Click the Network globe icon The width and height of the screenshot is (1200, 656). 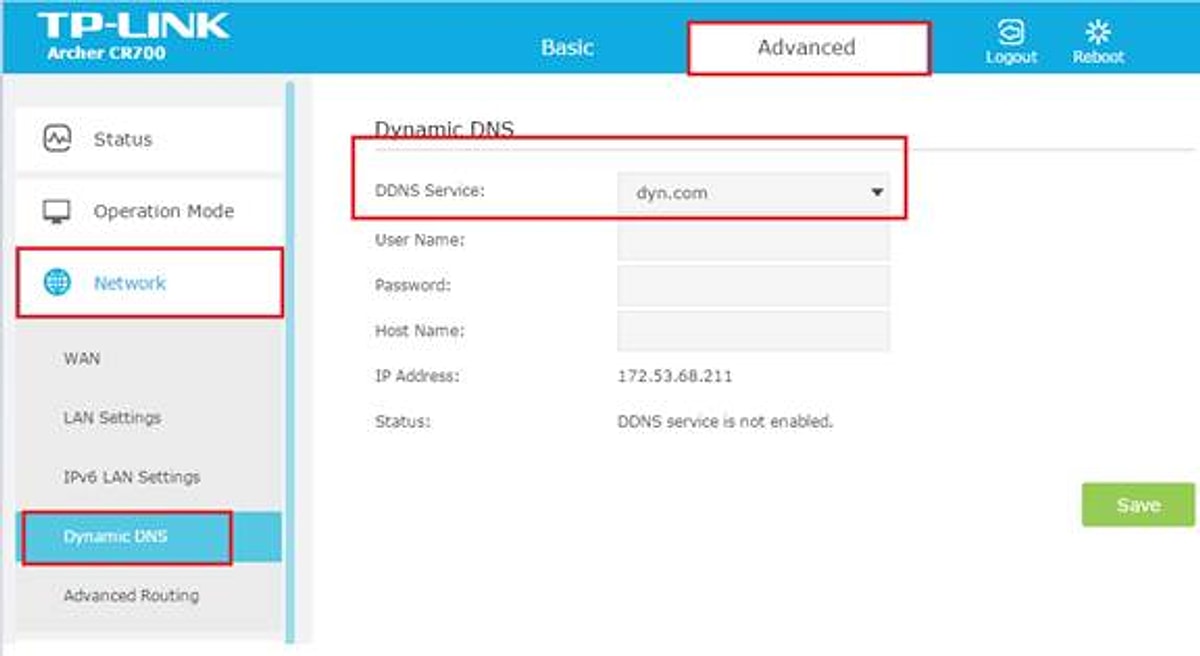pos(57,283)
